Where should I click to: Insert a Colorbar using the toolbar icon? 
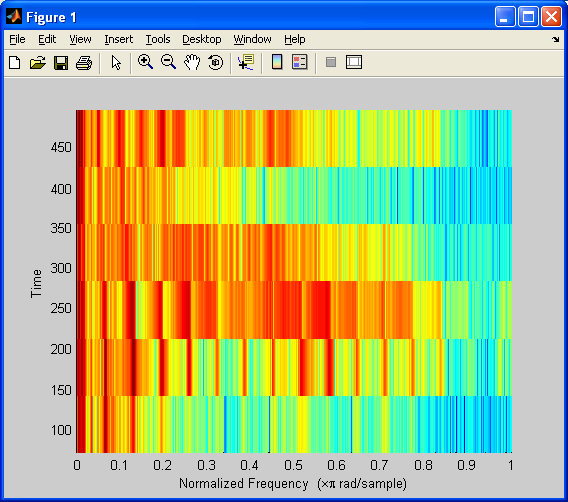pos(277,62)
